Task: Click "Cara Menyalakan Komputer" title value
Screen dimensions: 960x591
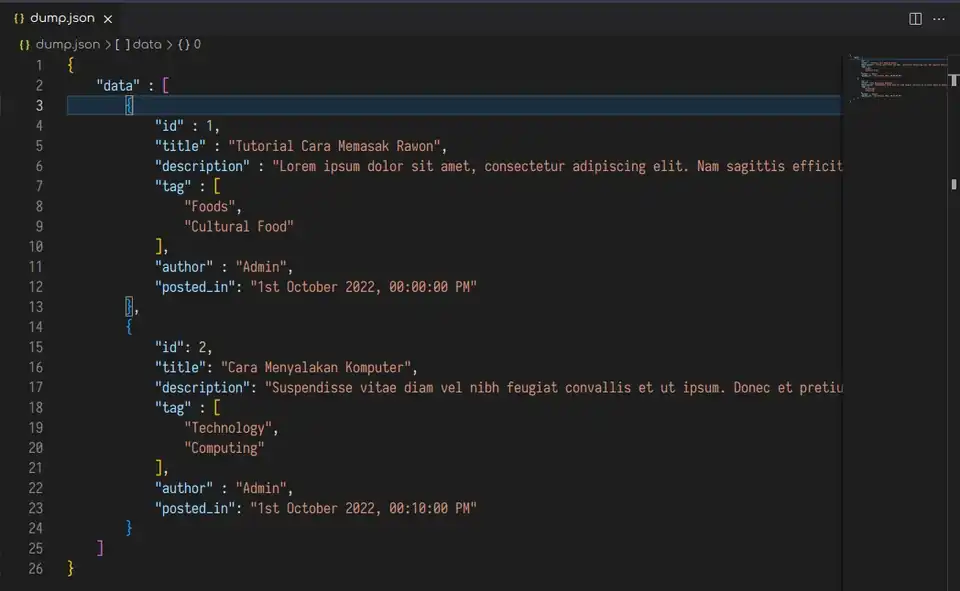Action: coord(316,367)
